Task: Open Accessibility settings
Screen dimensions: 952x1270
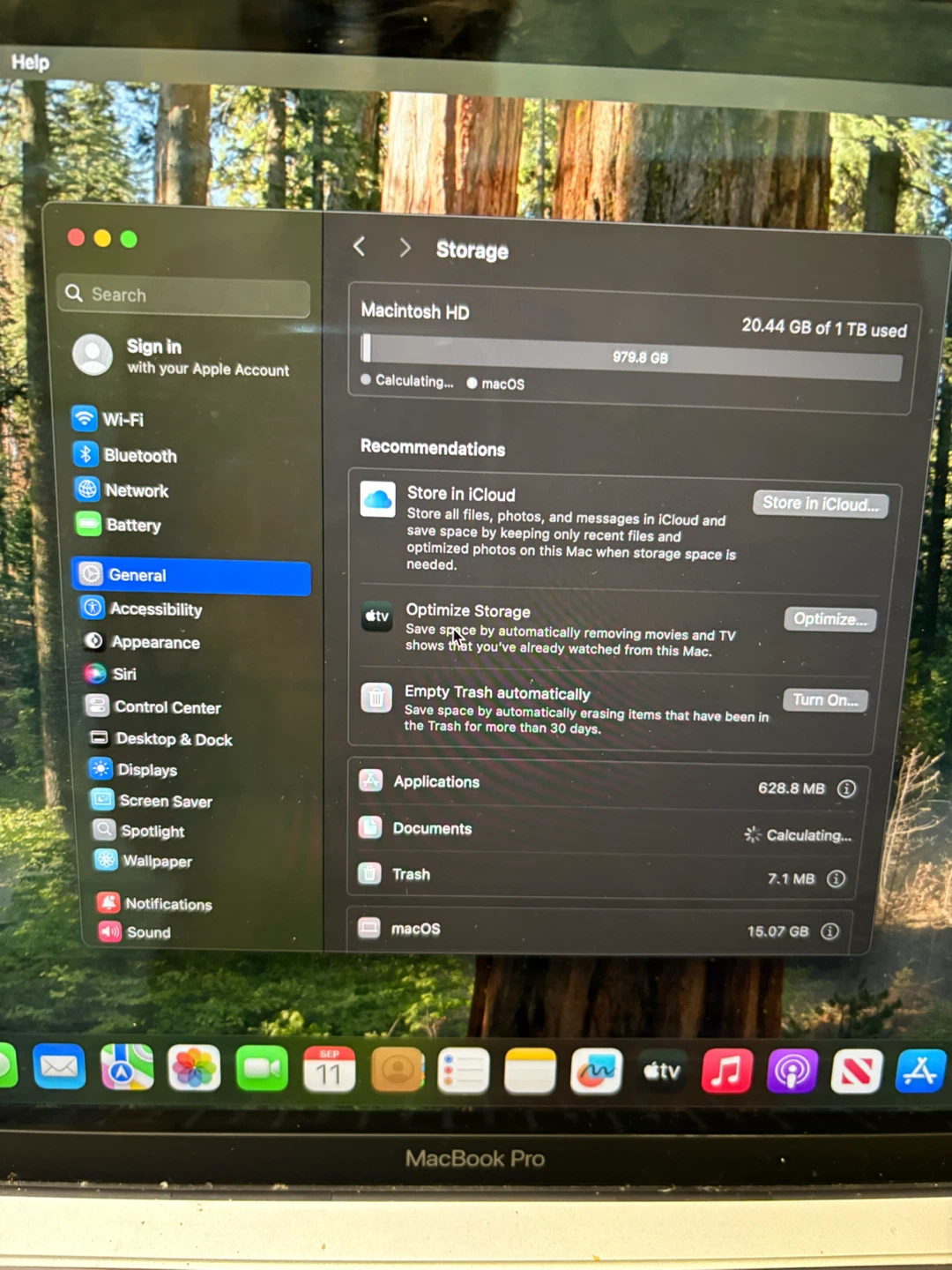Action: point(141,609)
